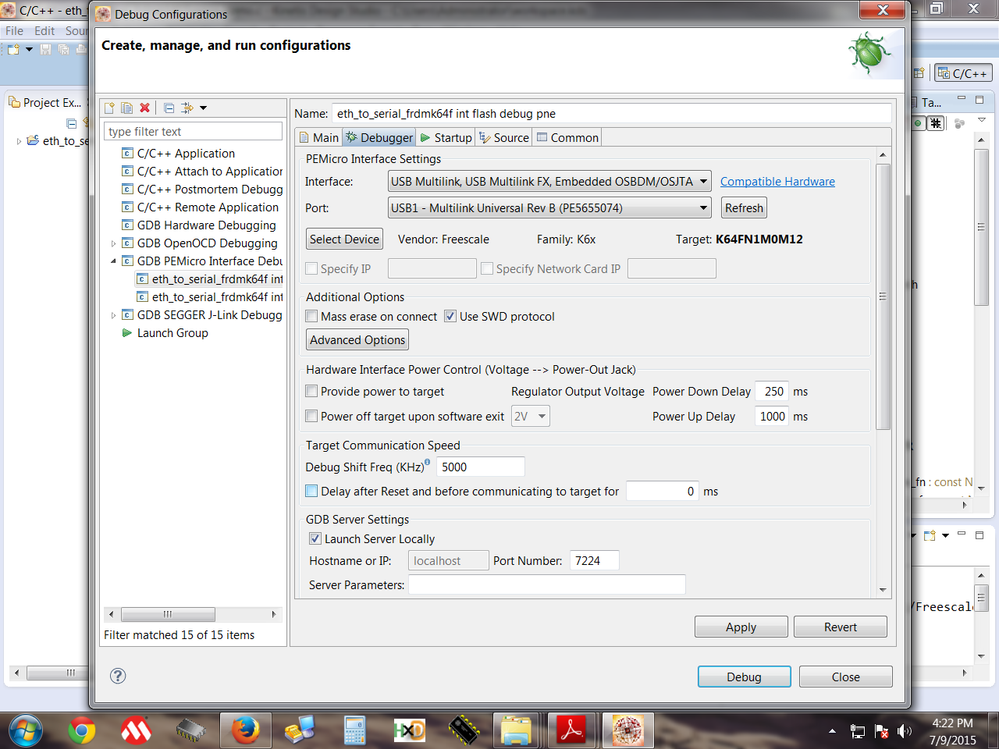This screenshot has width=999, height=749.
Task: Click the Select Device button
Action: (x=345, y=239)
